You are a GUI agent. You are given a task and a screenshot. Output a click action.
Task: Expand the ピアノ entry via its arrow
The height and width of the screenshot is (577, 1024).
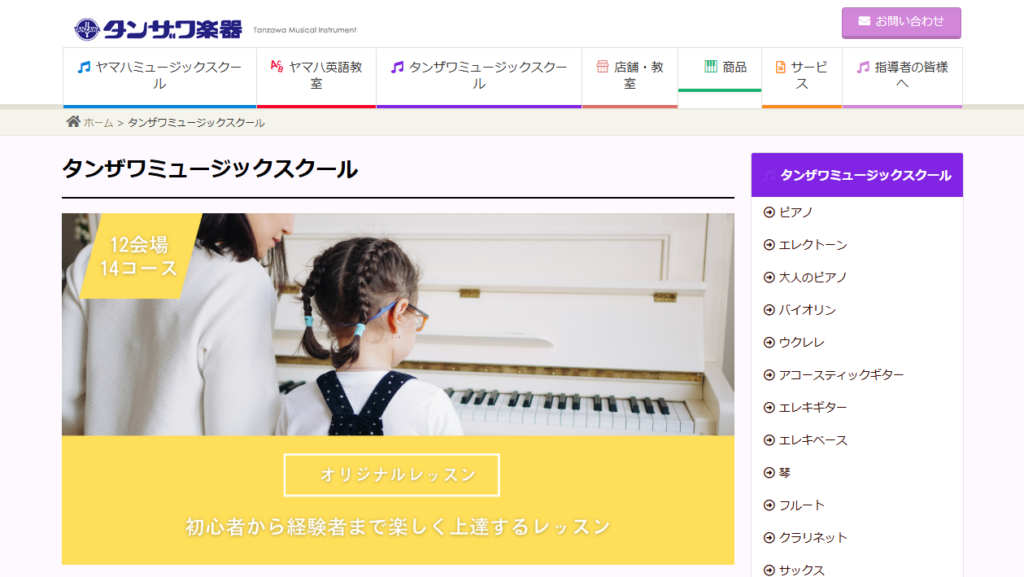click(x=768, y=211)
